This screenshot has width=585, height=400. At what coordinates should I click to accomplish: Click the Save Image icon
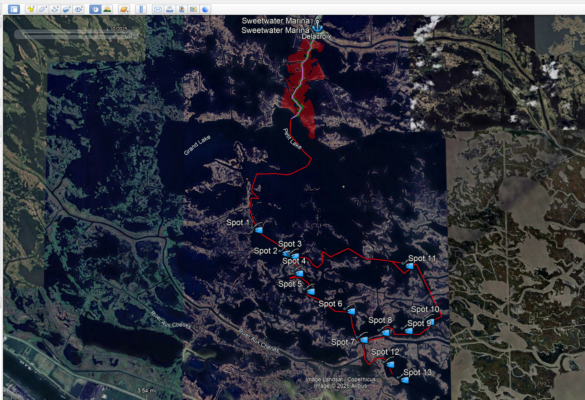[x=182, y=9]
